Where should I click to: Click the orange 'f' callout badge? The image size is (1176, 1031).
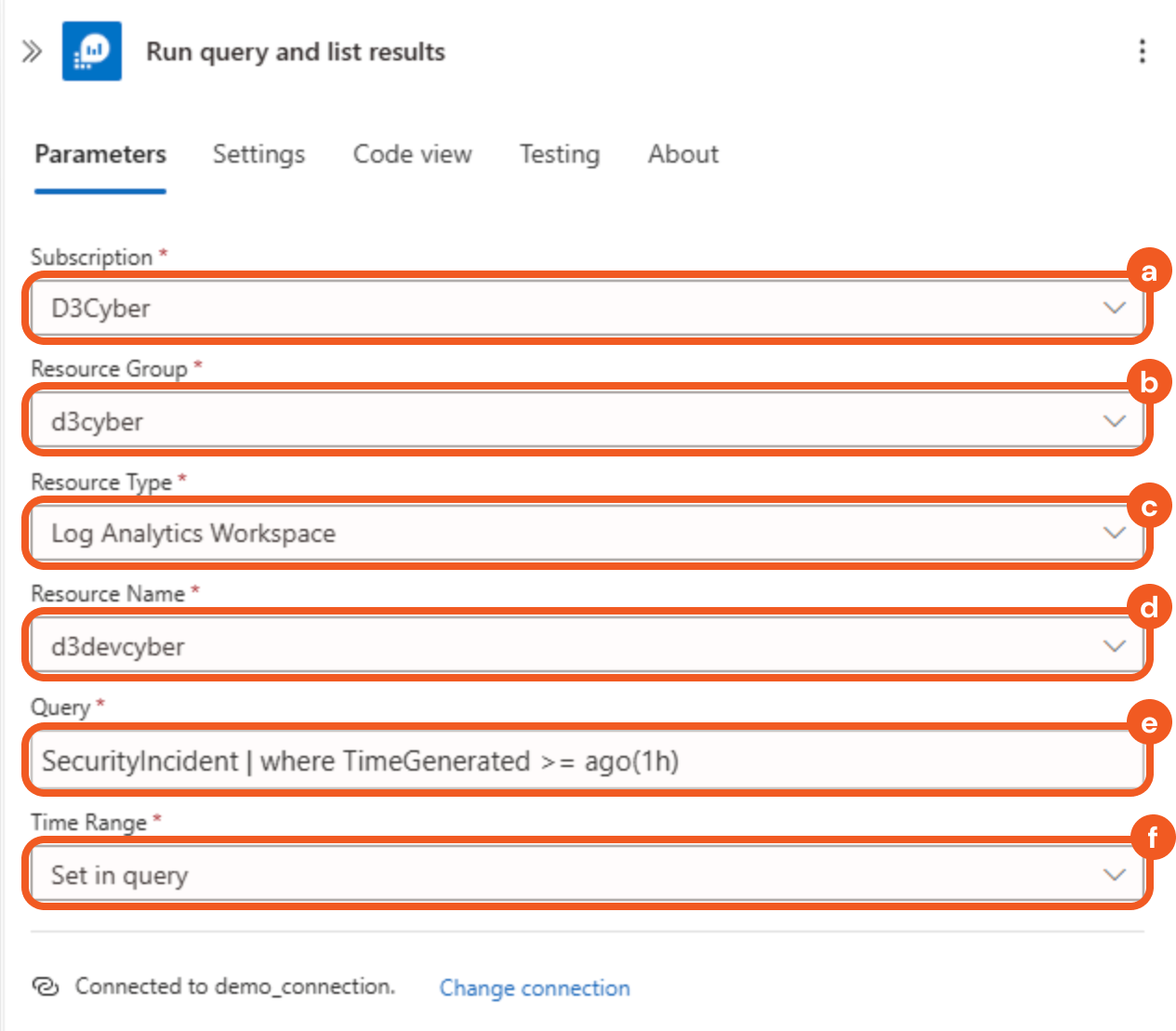tap(1152, 838)
